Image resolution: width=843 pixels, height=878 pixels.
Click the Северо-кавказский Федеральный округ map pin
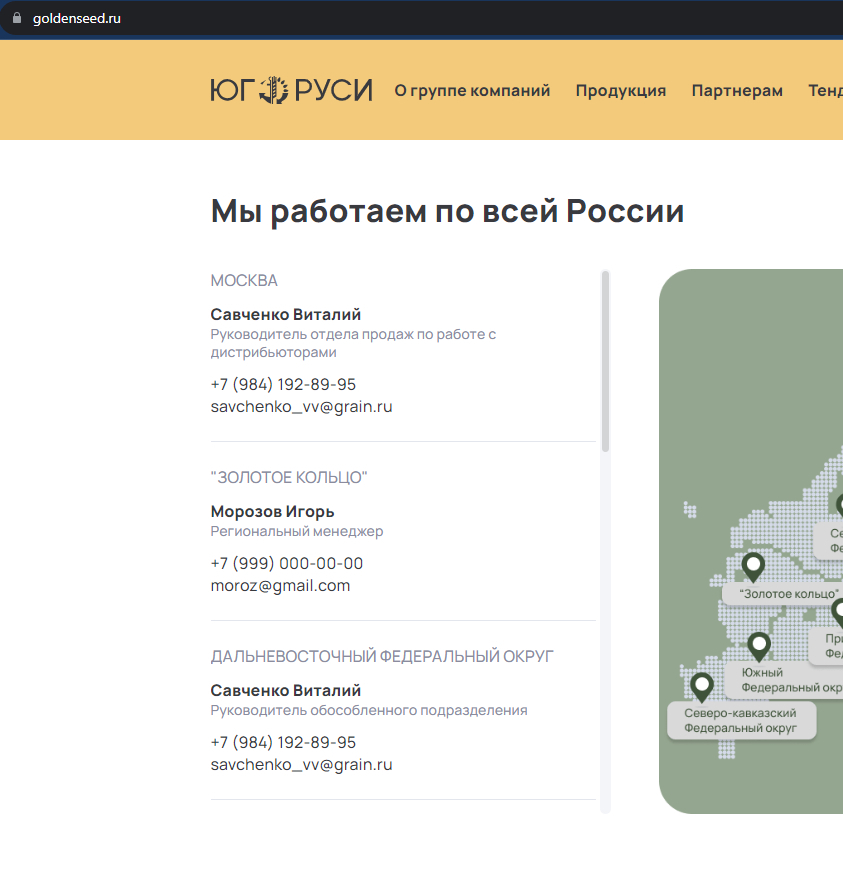click(x=702, y=687)
